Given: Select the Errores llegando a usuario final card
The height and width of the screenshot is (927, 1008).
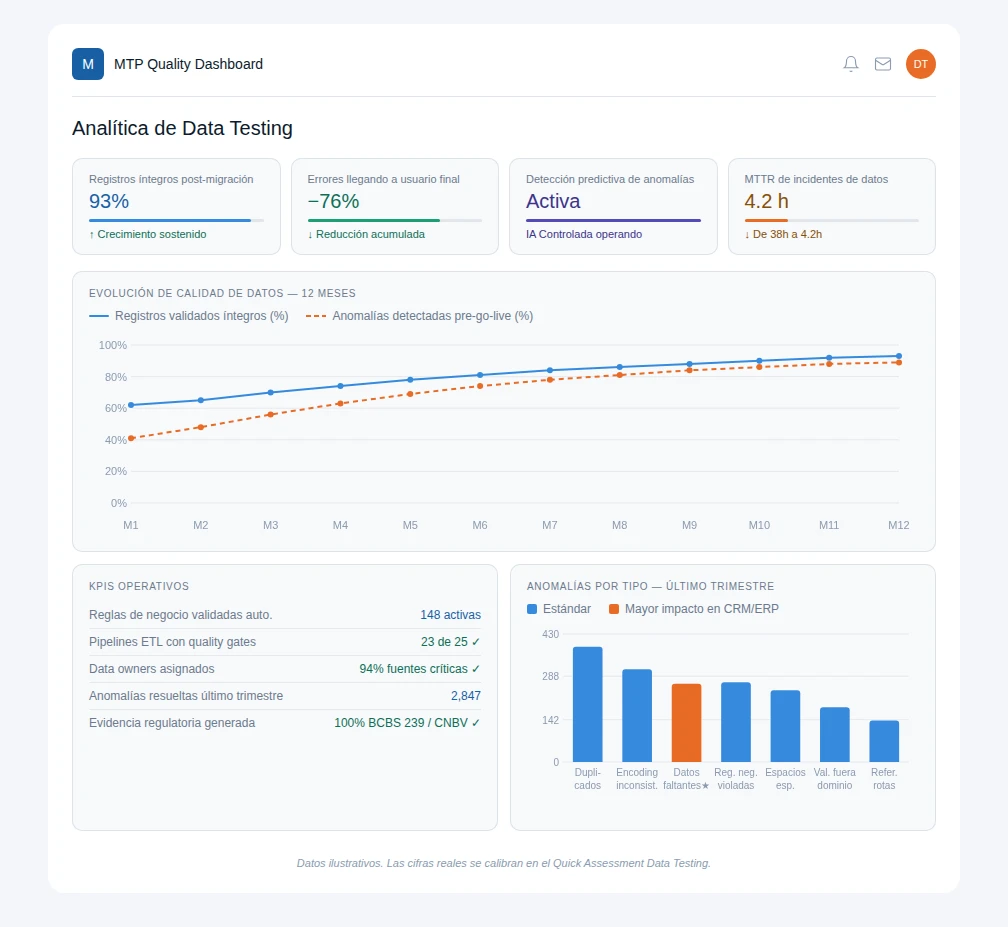Looking at the screenshot, I should click(395, 206).
